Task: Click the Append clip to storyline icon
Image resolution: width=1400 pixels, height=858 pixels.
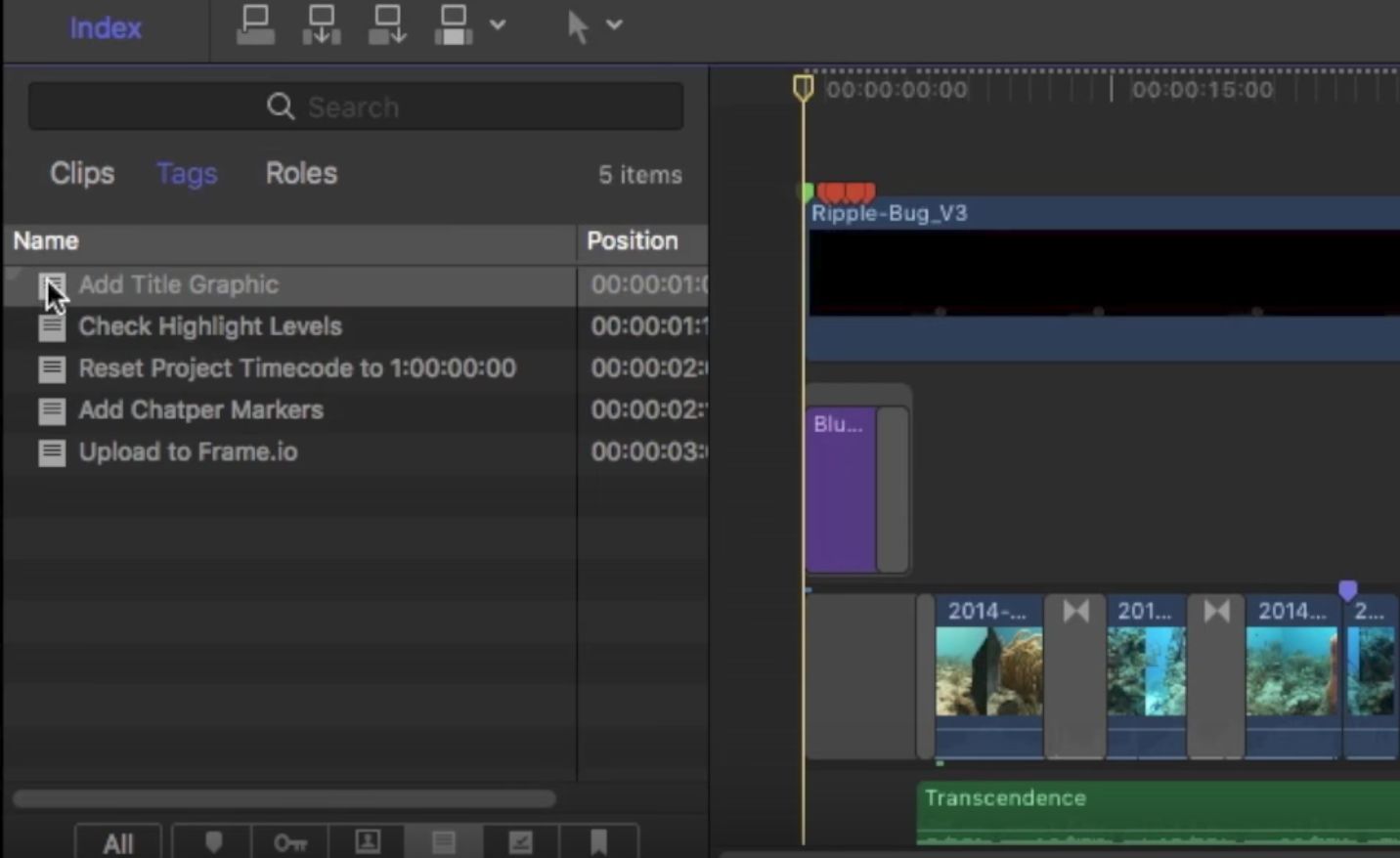Action: tap(387, 25)
